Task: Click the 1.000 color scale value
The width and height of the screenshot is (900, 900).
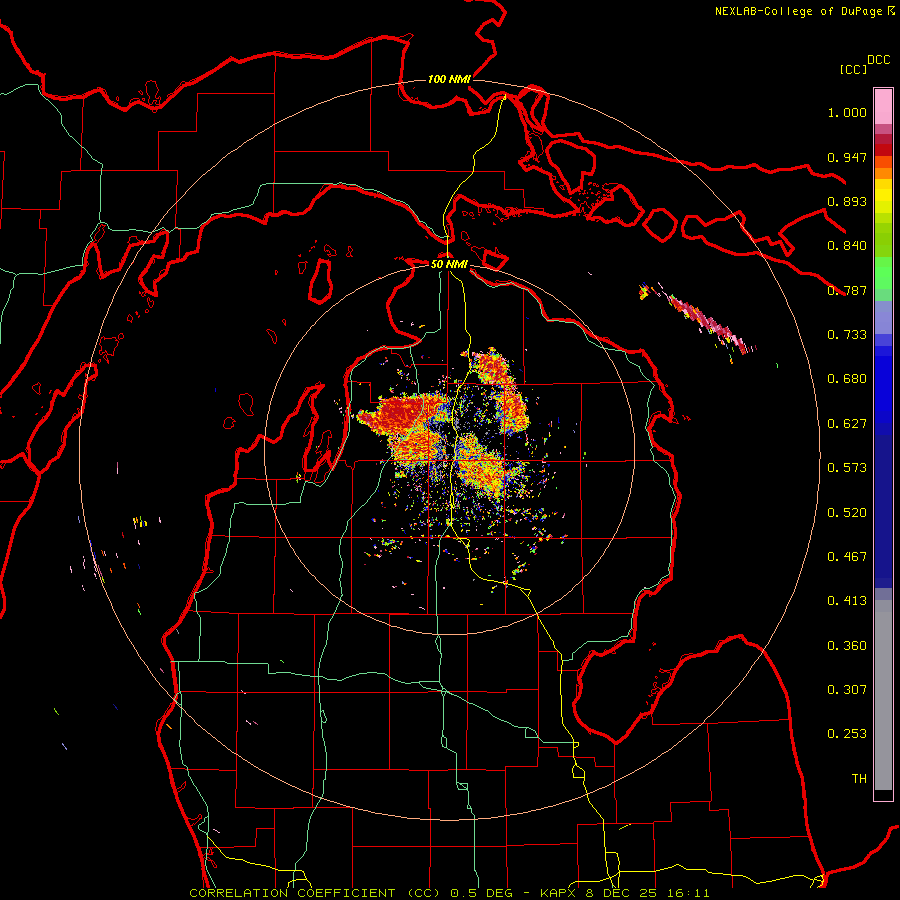Action: click(x=847, y=112)
